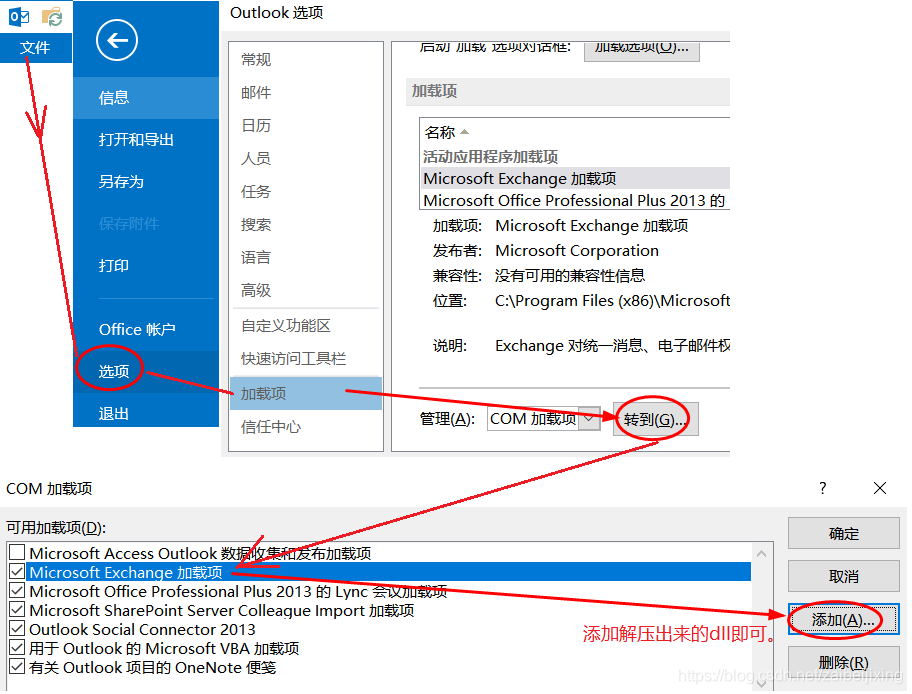Click 确定 in COM 加载项 dialog
Viewport: 912px width, 694px height.
pos(843,533)
